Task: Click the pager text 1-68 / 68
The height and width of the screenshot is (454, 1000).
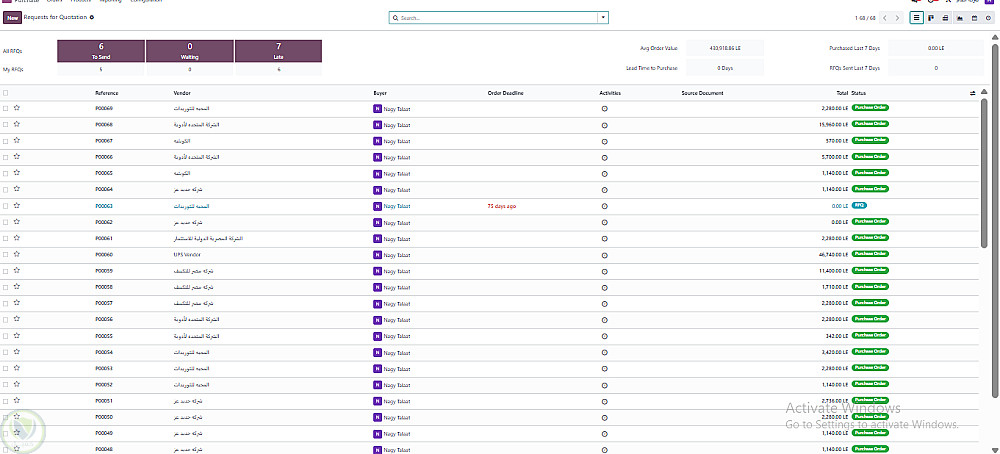Action: click(x=864, y=18)
